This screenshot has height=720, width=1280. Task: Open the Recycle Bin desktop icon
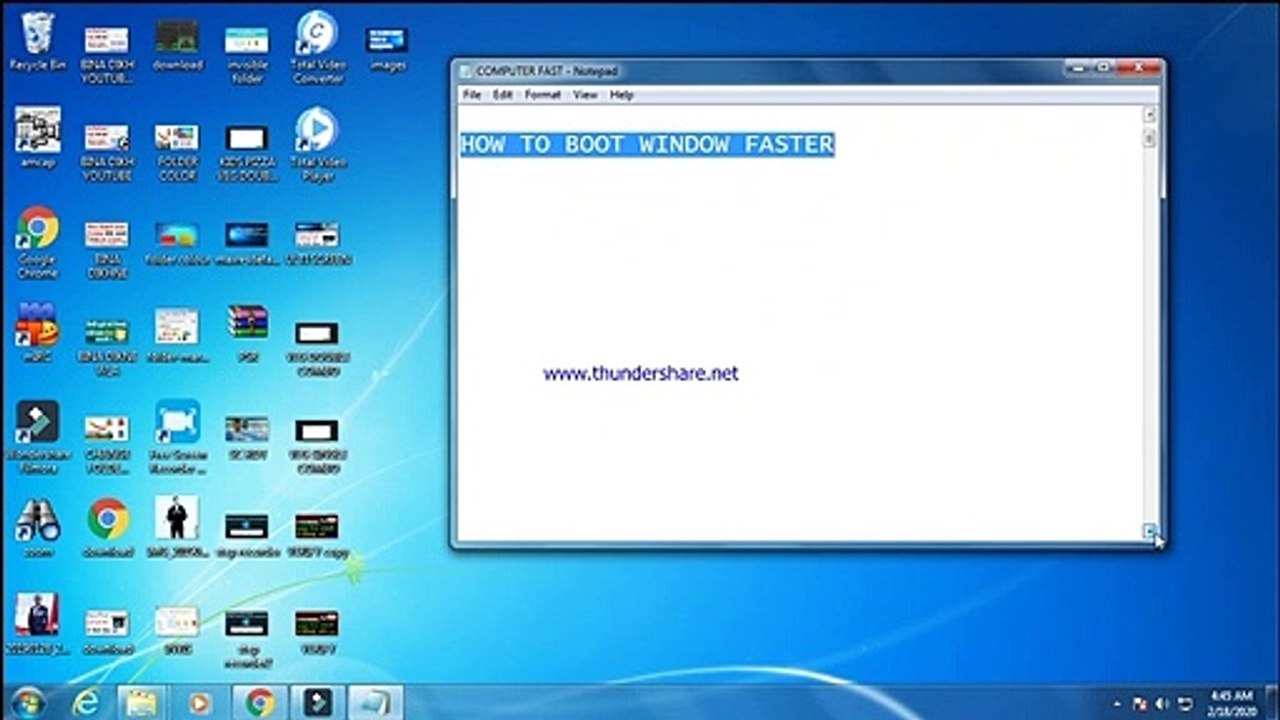[37, 42]
